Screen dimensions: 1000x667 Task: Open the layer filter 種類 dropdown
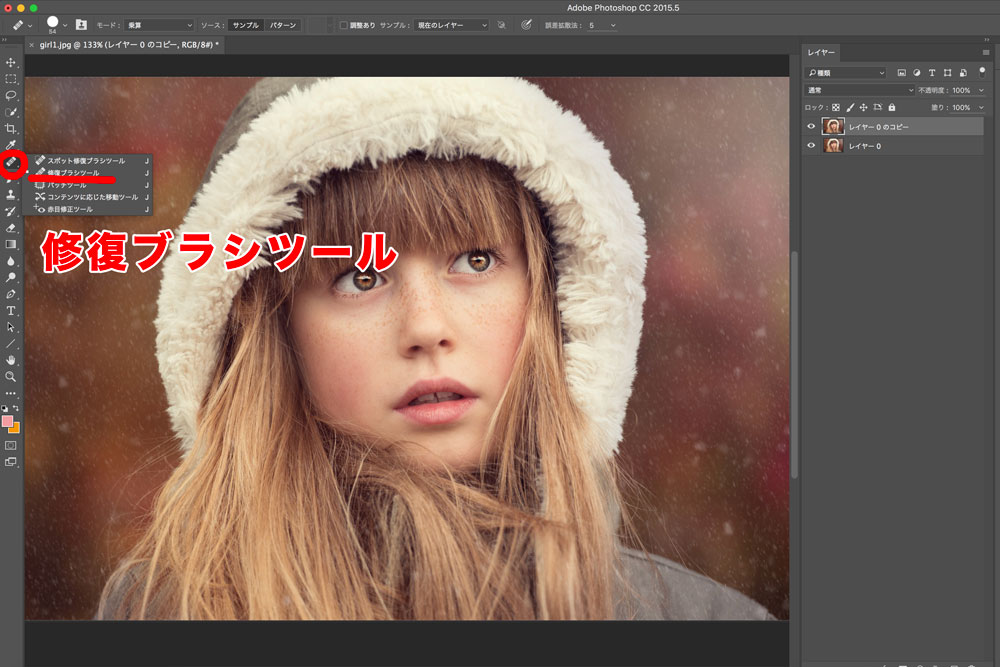(846, 73)
